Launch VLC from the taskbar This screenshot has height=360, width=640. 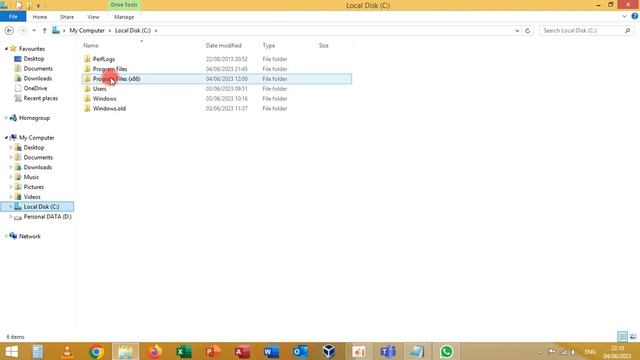pyautogui.click(x=67, y=351)
